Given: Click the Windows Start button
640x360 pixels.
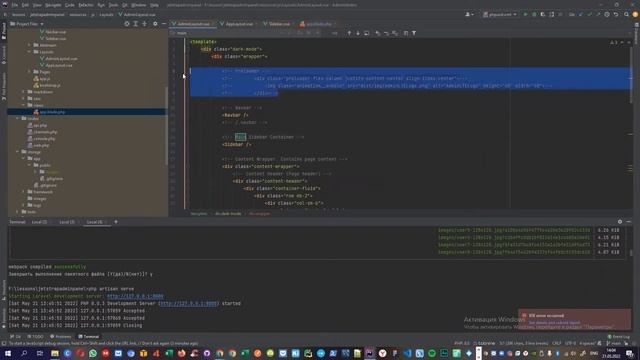Looking at the screenshot, I should (8, 353).
